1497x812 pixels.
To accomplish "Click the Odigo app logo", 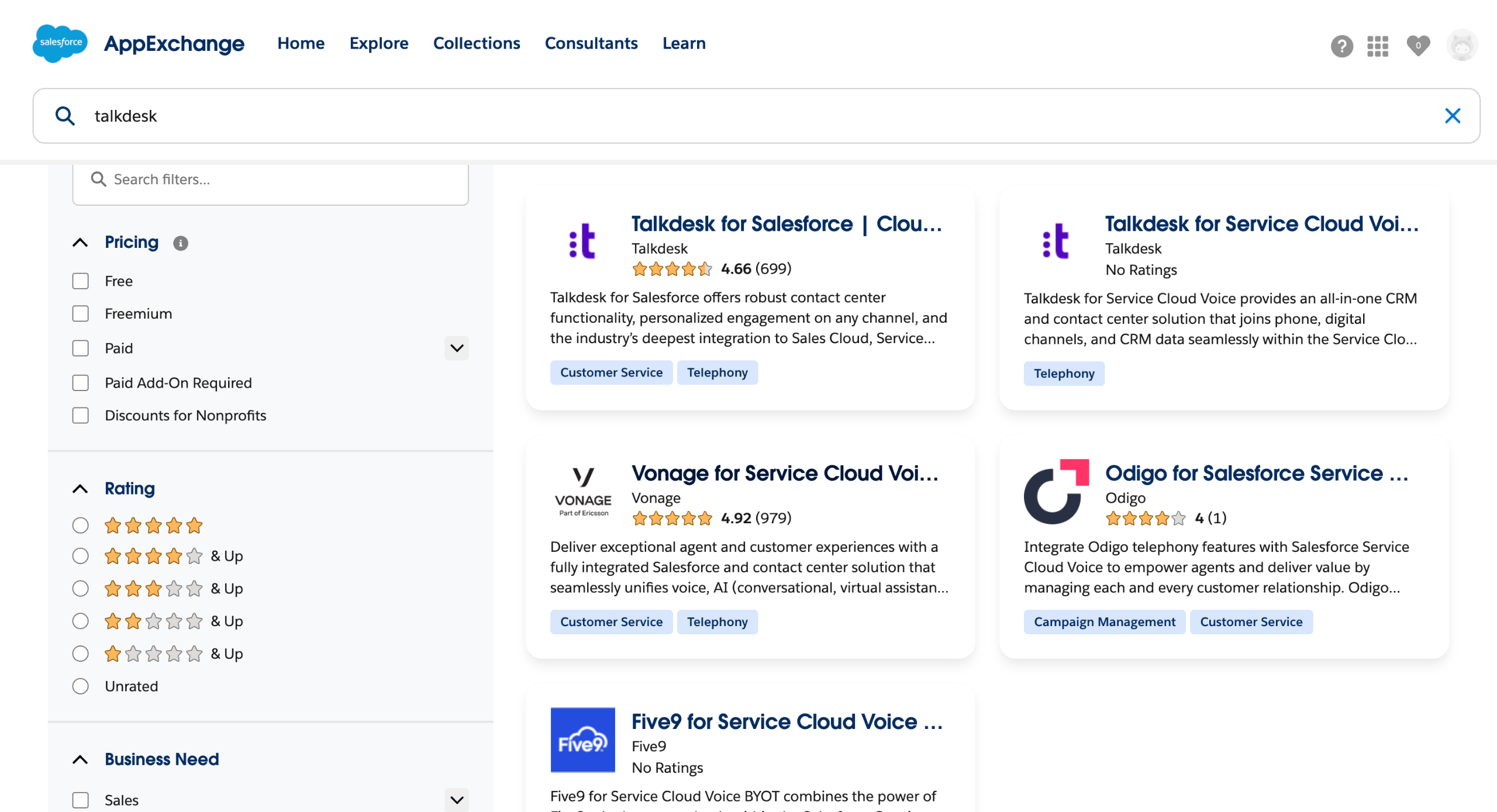I will [x=1056, y=491].
